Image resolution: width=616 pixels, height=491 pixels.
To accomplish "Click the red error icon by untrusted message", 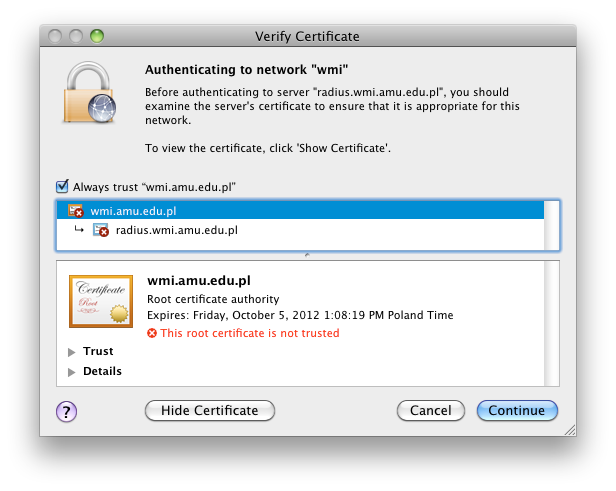I will (152, 333).
